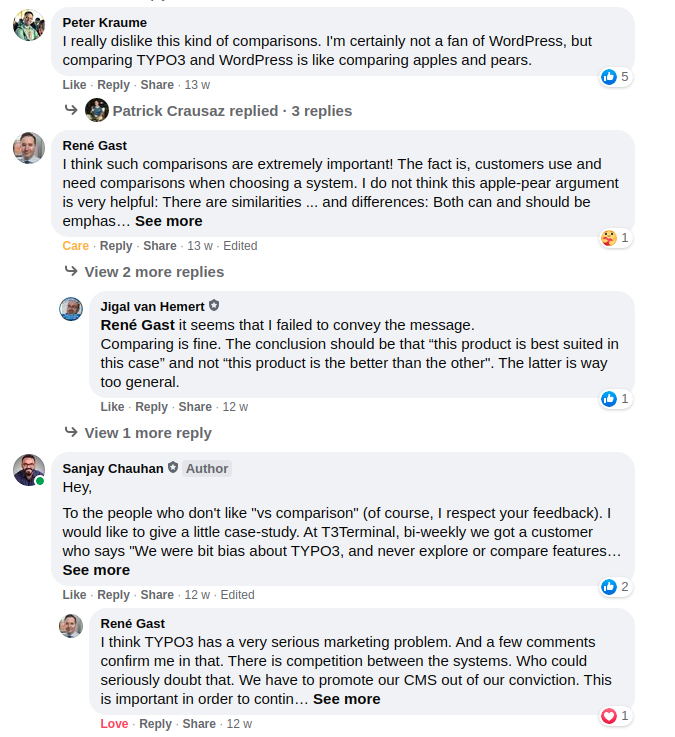
Task: Open like reactions on Peter Kraume's comment
Action: pyautogui.click(x=615, y=77)
